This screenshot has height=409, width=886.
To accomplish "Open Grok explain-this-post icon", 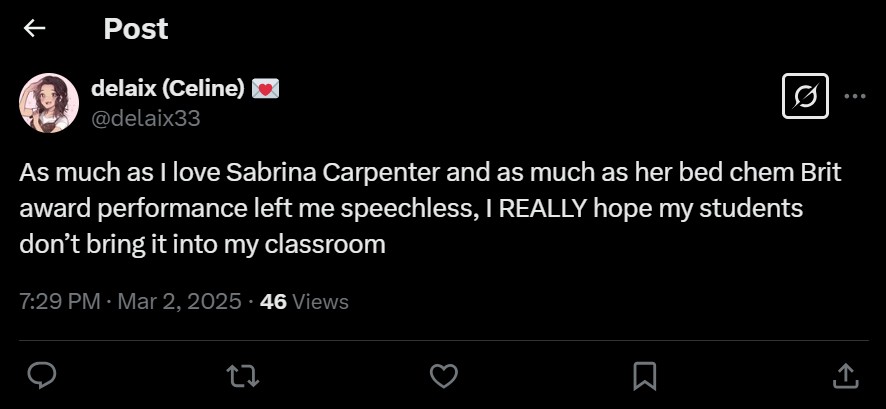I will coord(804,96).
